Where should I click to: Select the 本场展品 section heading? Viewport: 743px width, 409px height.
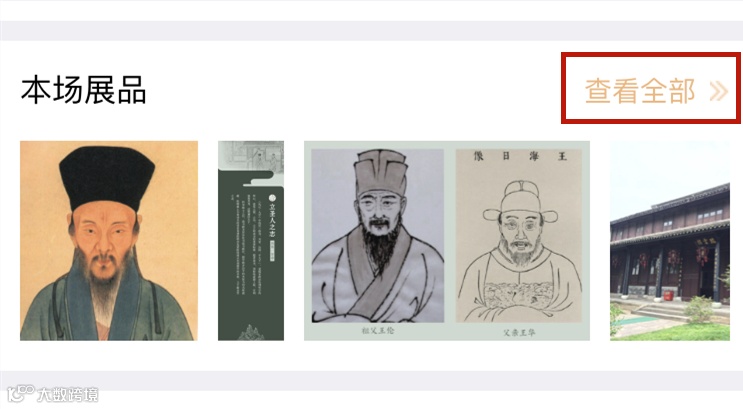point(83,90)
